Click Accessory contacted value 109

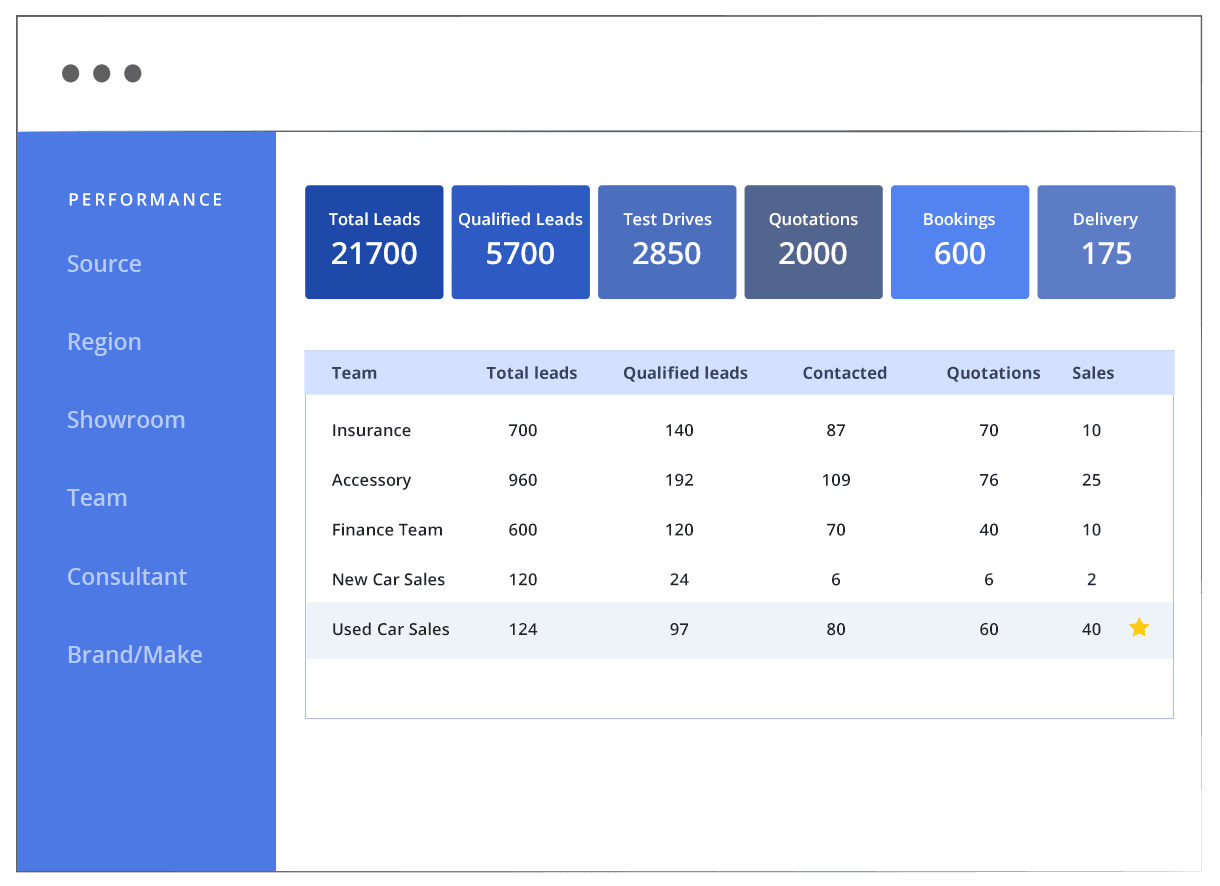836,480
